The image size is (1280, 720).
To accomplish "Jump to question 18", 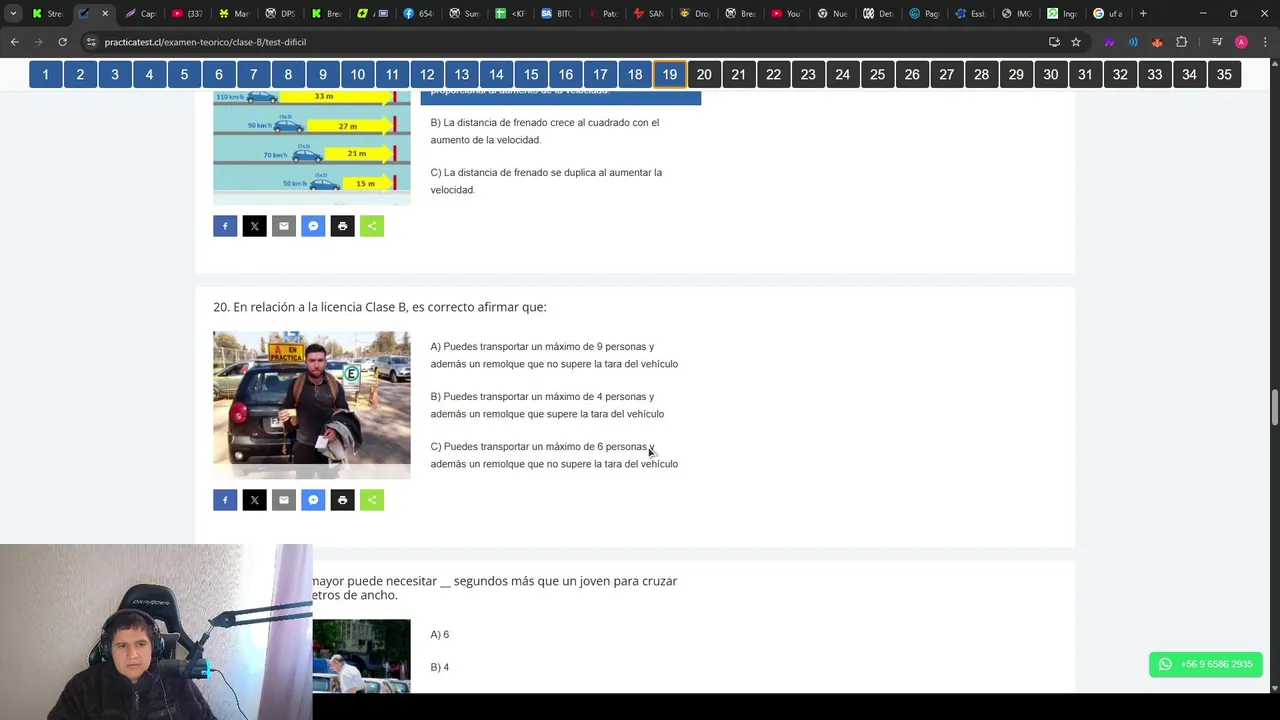I will [635, 75].
